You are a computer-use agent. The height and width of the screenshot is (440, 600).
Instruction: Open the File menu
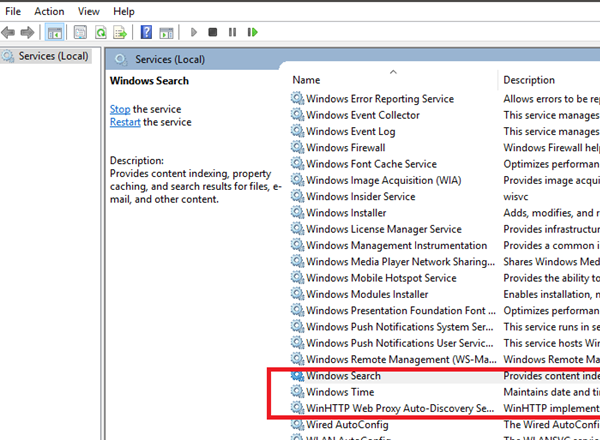click(x=13, y=11)
